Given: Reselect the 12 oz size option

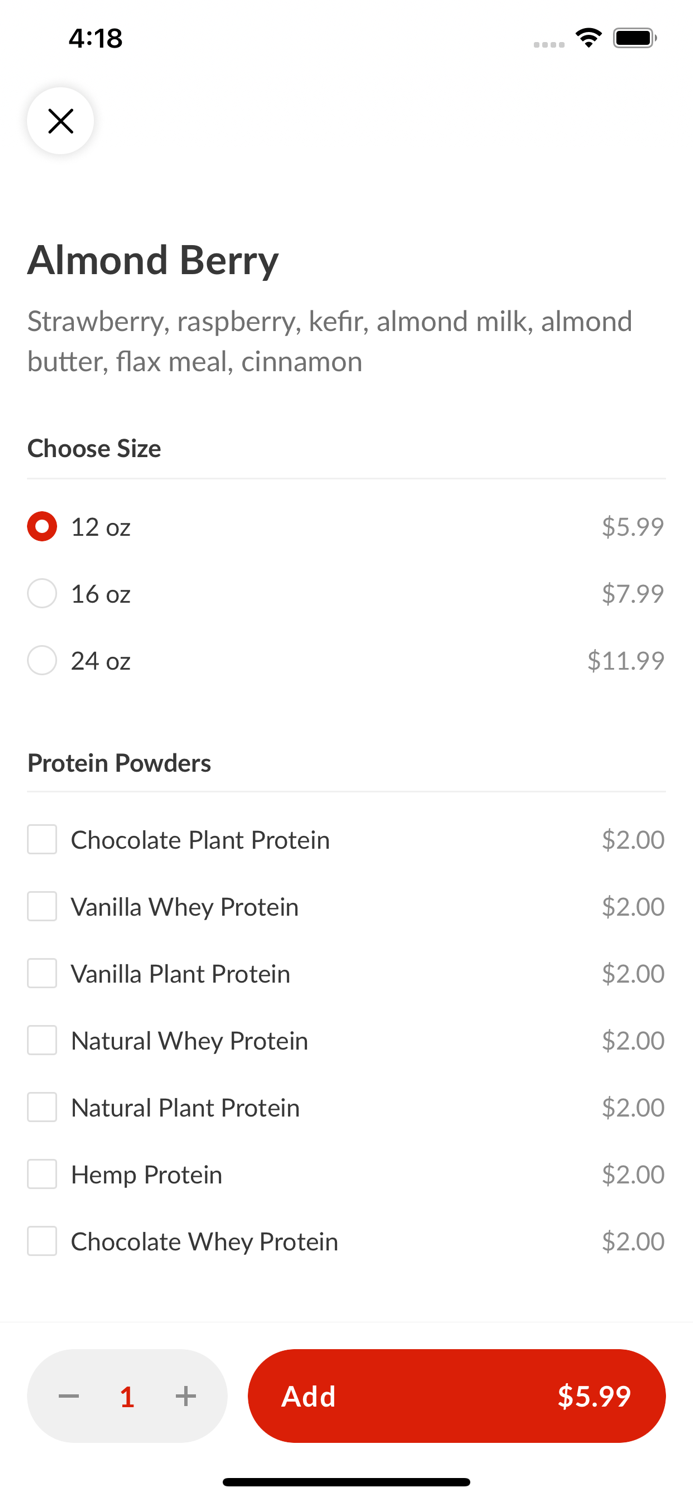Looking at the screenshot, I should 42,526.
